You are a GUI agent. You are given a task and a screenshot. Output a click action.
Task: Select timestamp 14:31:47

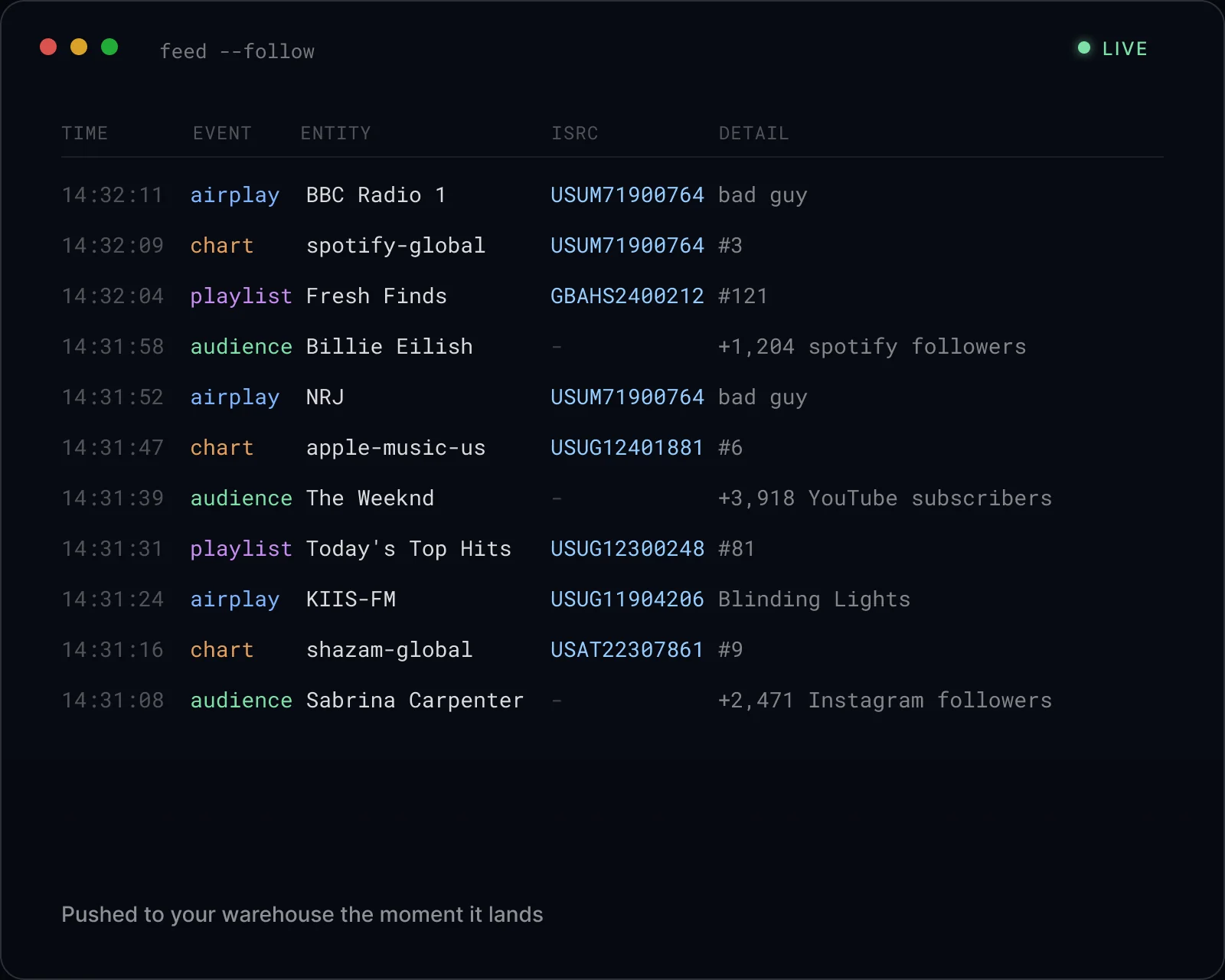tap(113, 448)
